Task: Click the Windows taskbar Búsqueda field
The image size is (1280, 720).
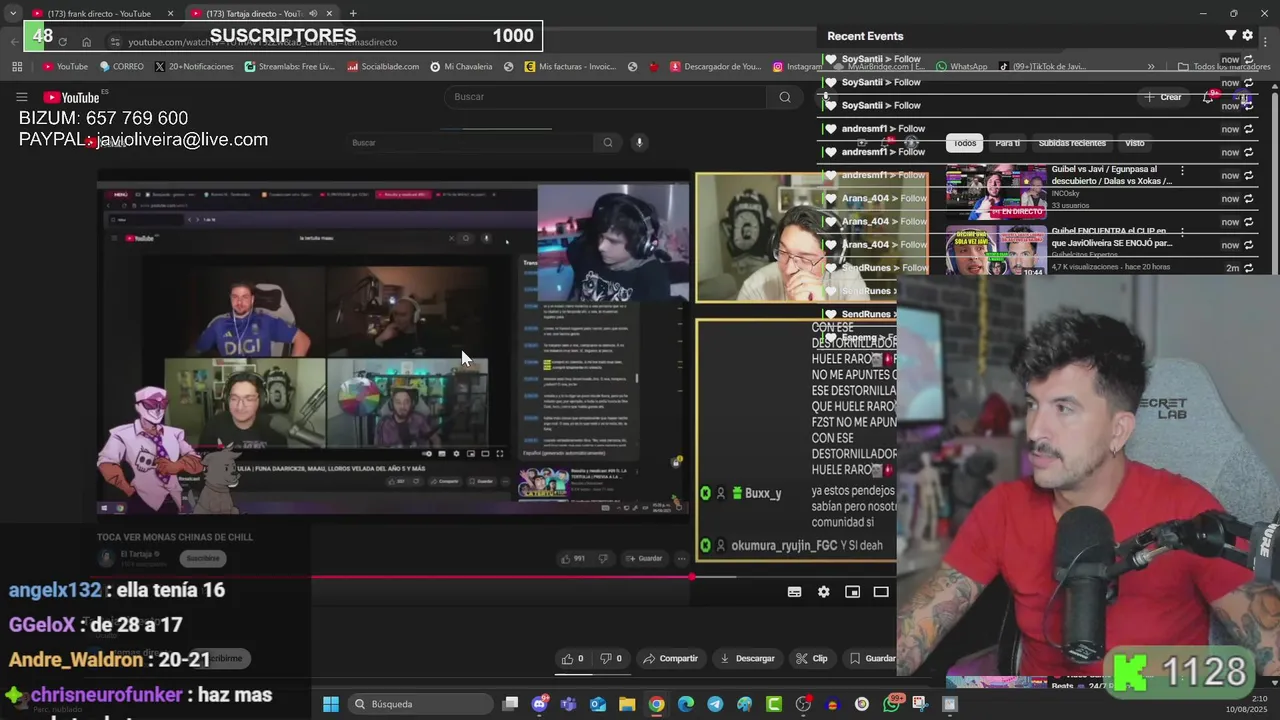Action: click(x=420, y=704)
